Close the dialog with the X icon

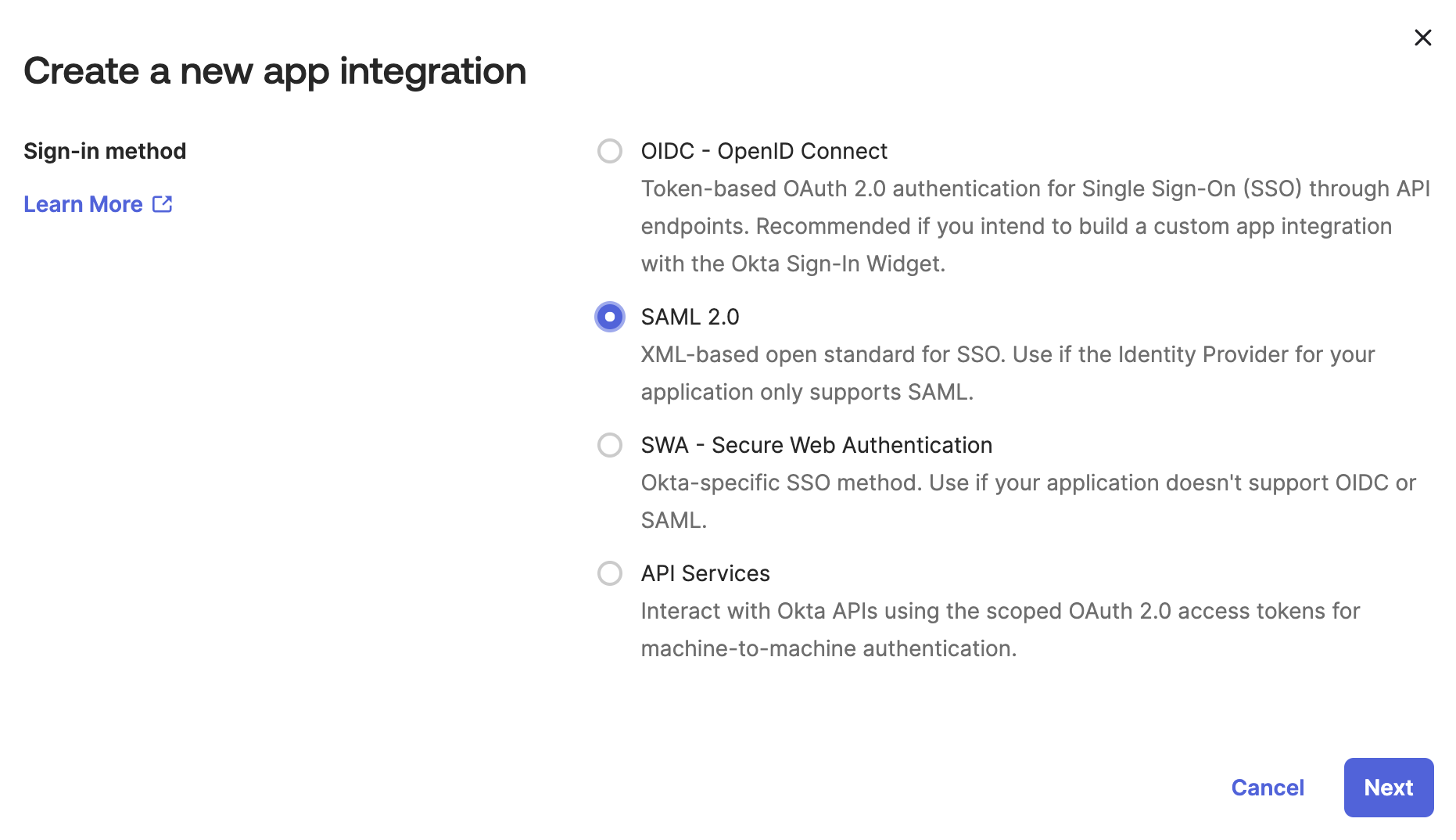pyautogui.click(x=1422, y=37)
